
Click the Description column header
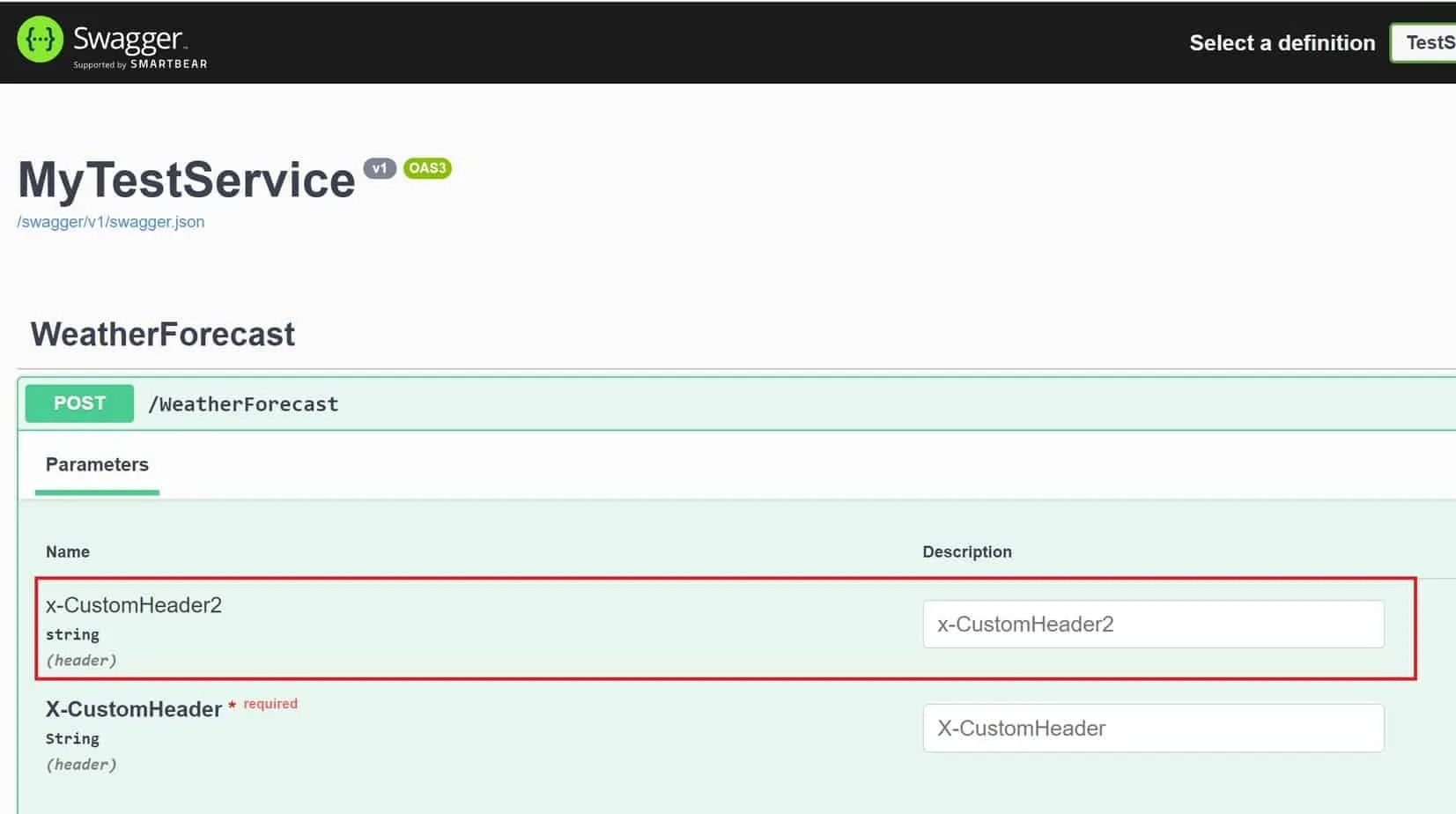[967, 552]
